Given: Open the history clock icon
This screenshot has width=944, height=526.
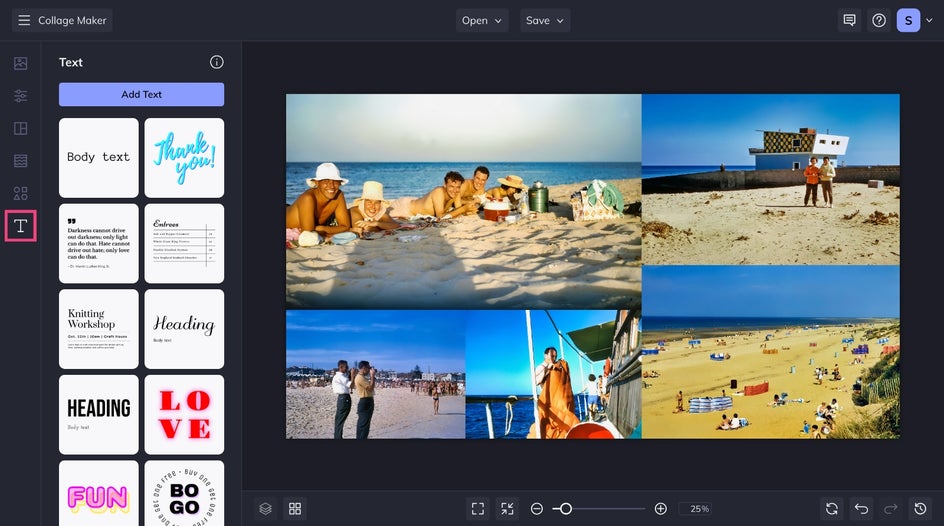Looking at the screenshot, I should [921, 509].
